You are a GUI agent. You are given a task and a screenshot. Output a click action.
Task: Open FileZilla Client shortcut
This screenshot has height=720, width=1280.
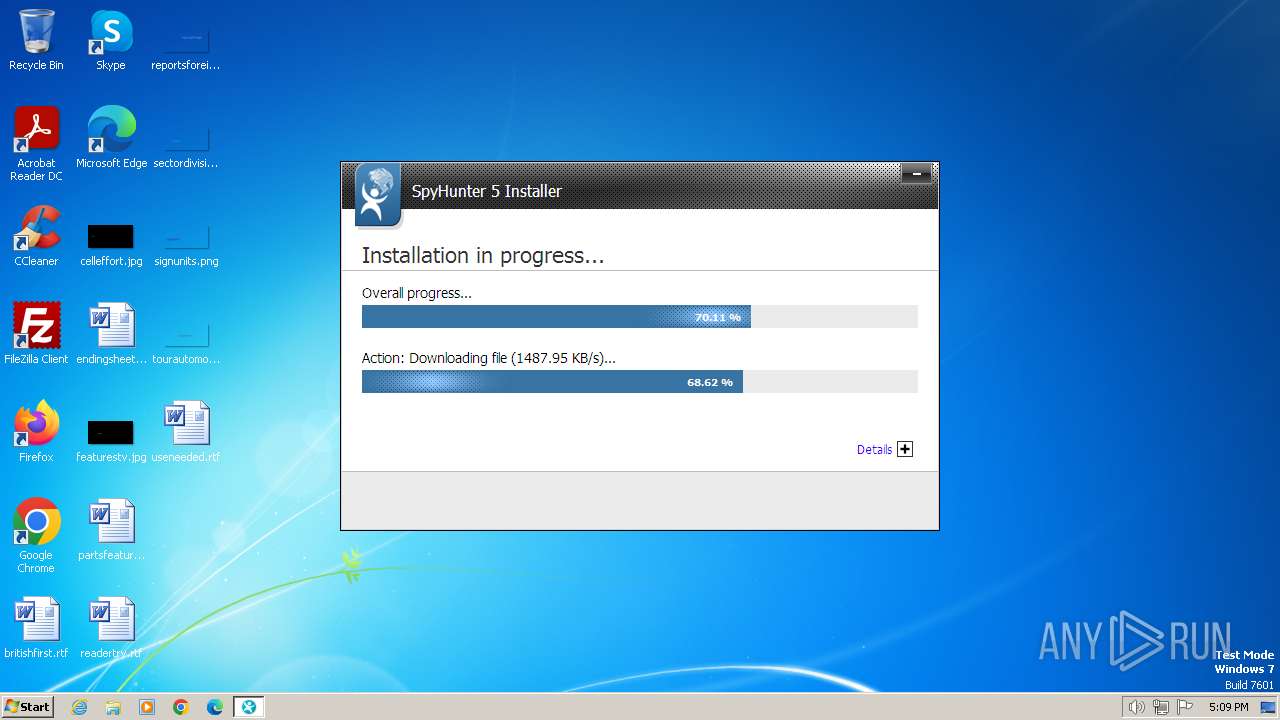click(36, 333)
